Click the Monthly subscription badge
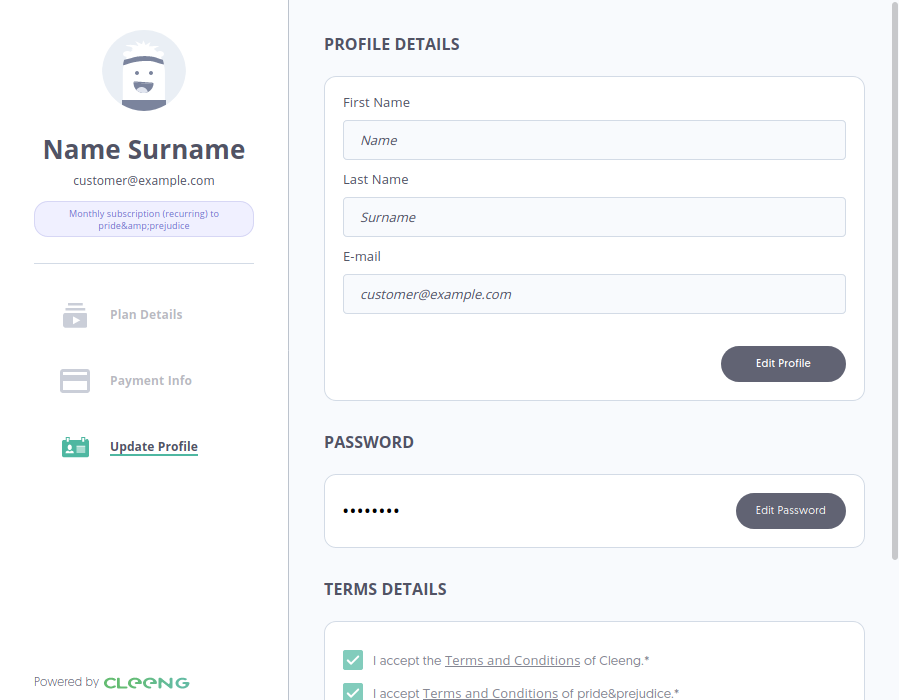899x700 pixels. coord(144,219)
